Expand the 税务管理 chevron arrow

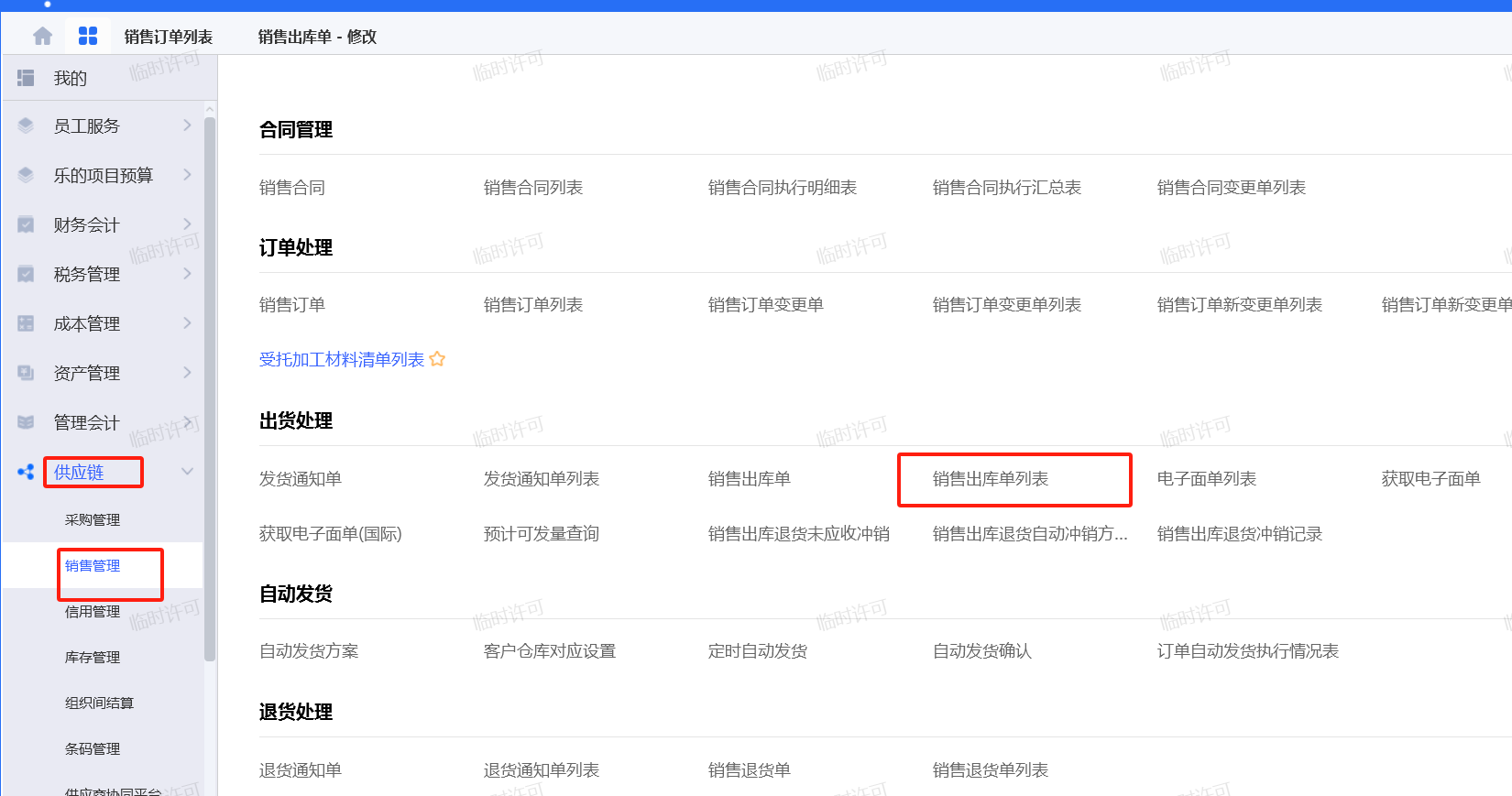pos(187,274)
